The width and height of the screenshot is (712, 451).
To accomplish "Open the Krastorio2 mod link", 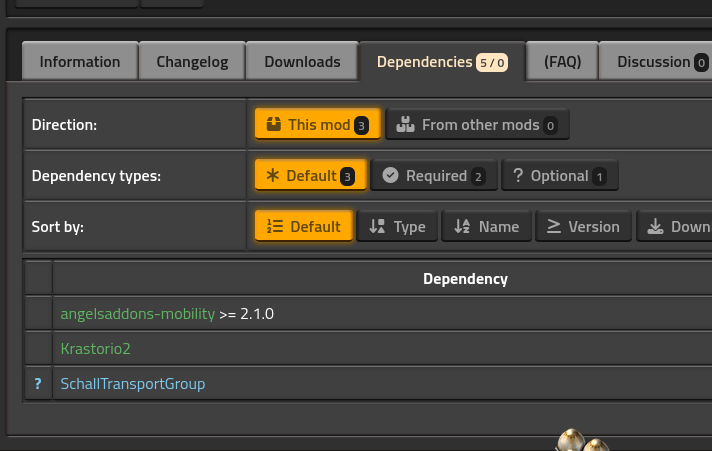I will point(95,349).
